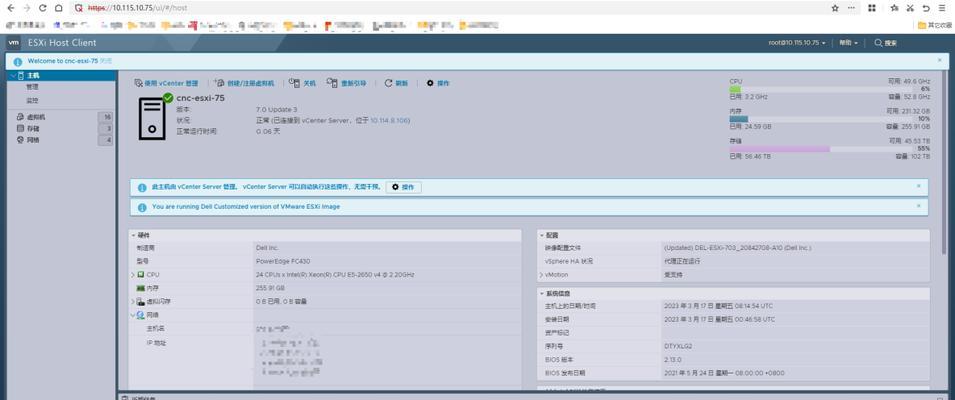Image resolution: width=955 pixels, height=400 pixels.
Task: Click the green status checkmark on the host icon
Action: (x=167, y=98)
